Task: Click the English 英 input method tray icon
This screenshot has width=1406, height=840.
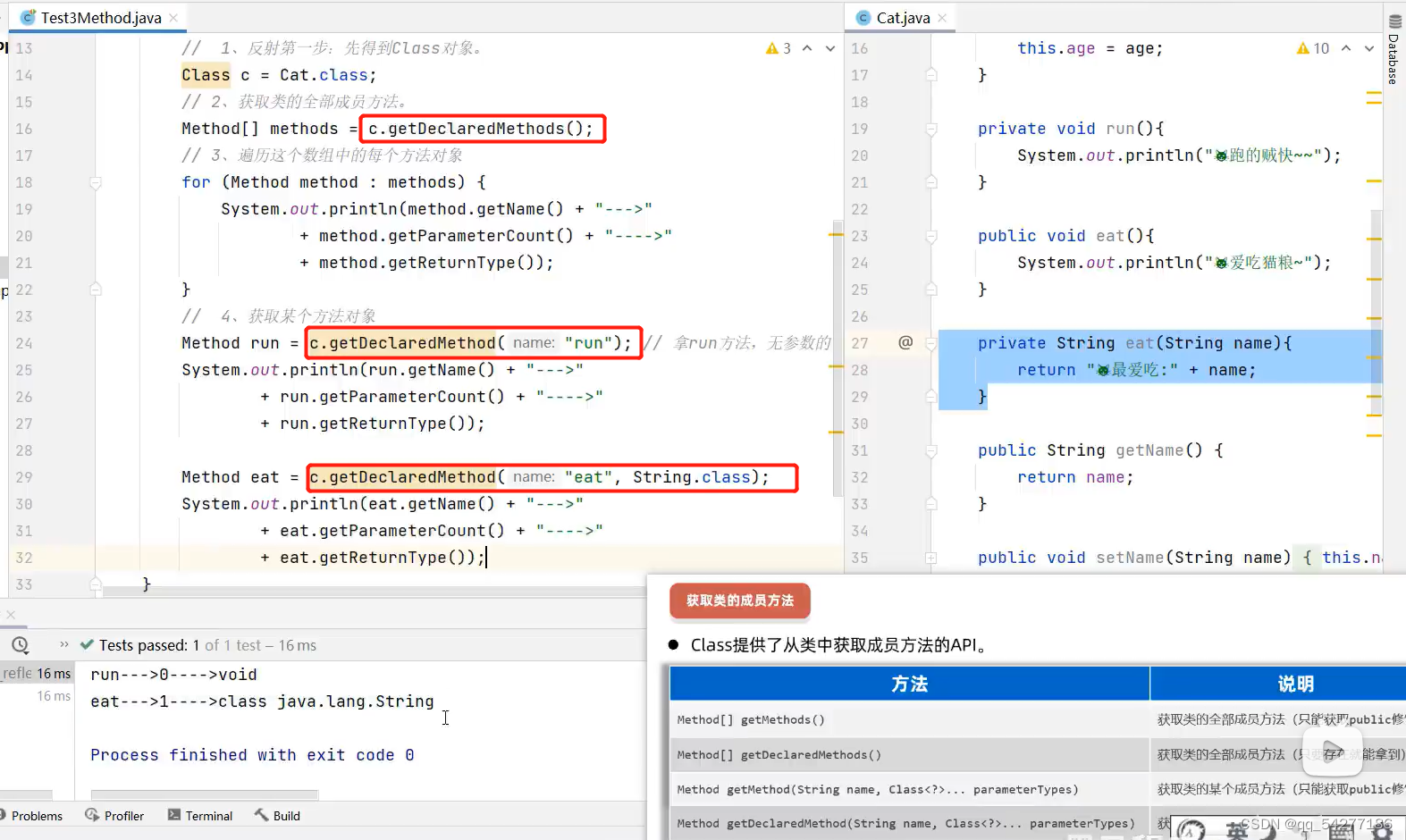Action: tap(1237, 831)
